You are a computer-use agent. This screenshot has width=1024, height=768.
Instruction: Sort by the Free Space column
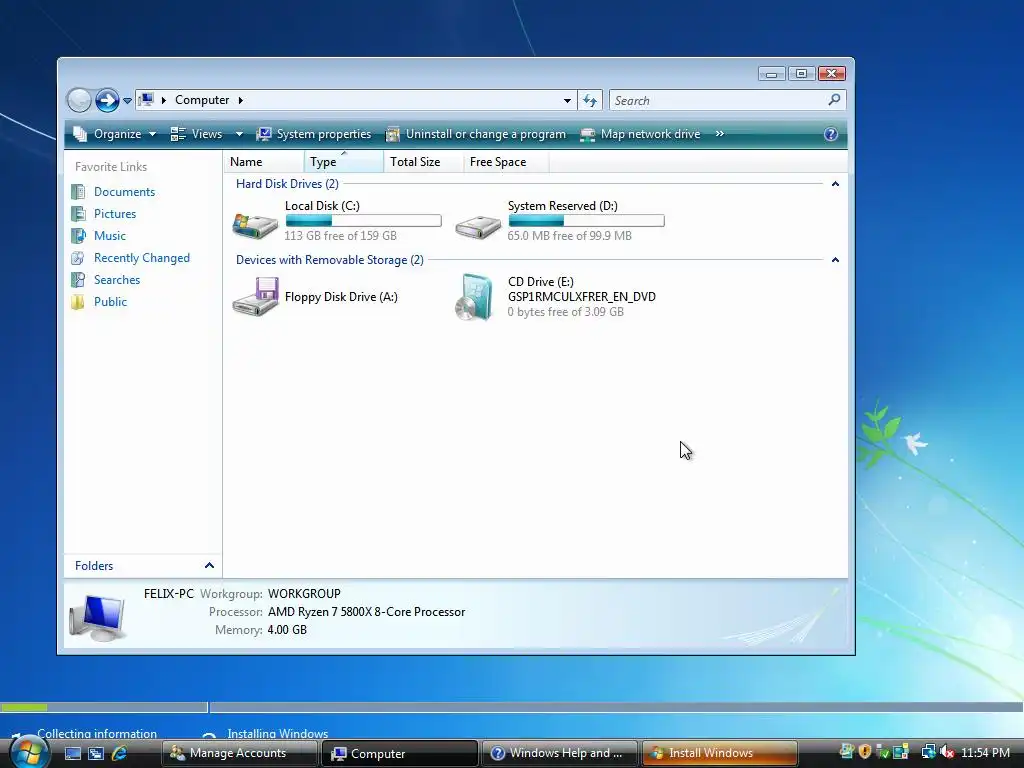pos(506,162)
